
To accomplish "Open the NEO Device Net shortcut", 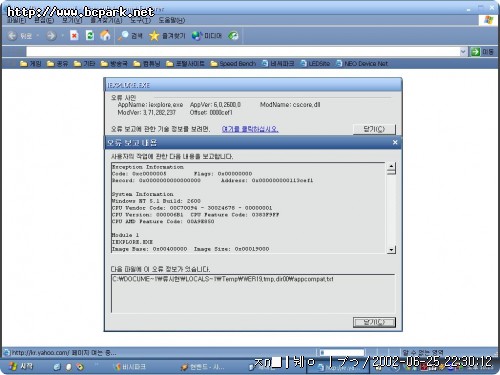I will click(x=362, y=63).
